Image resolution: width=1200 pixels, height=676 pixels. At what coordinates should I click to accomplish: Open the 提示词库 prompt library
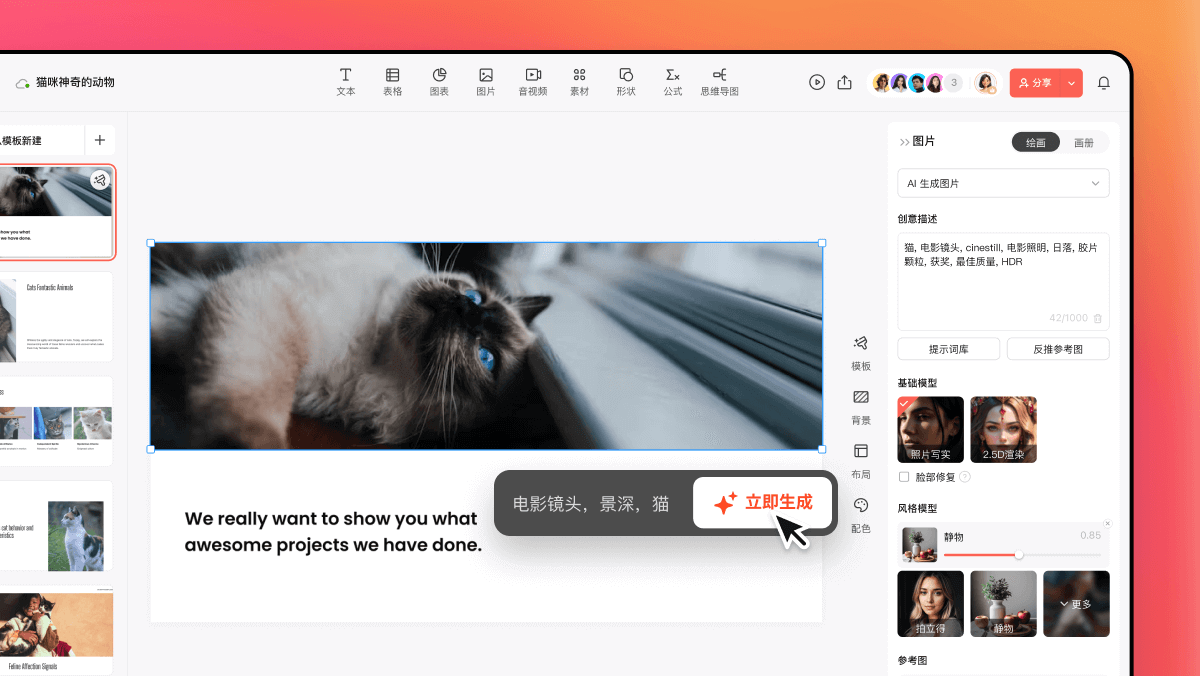tap(948, 348)
